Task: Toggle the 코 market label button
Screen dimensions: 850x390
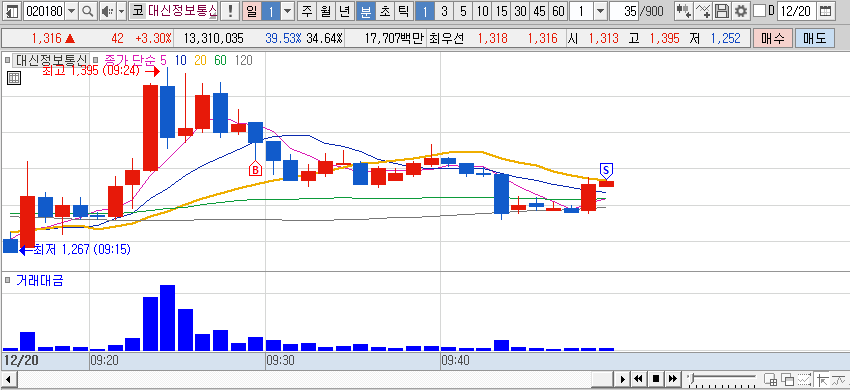Action: [x=138, y=10]
